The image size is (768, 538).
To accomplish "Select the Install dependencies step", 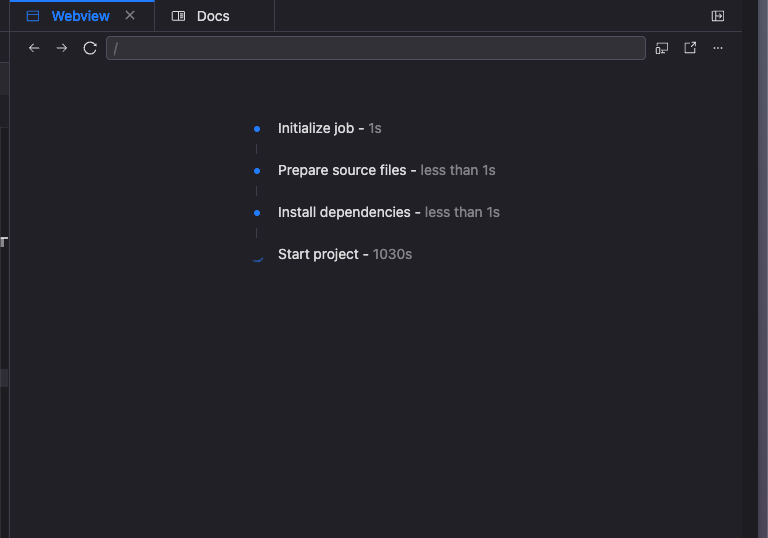I will coord(388,212).
